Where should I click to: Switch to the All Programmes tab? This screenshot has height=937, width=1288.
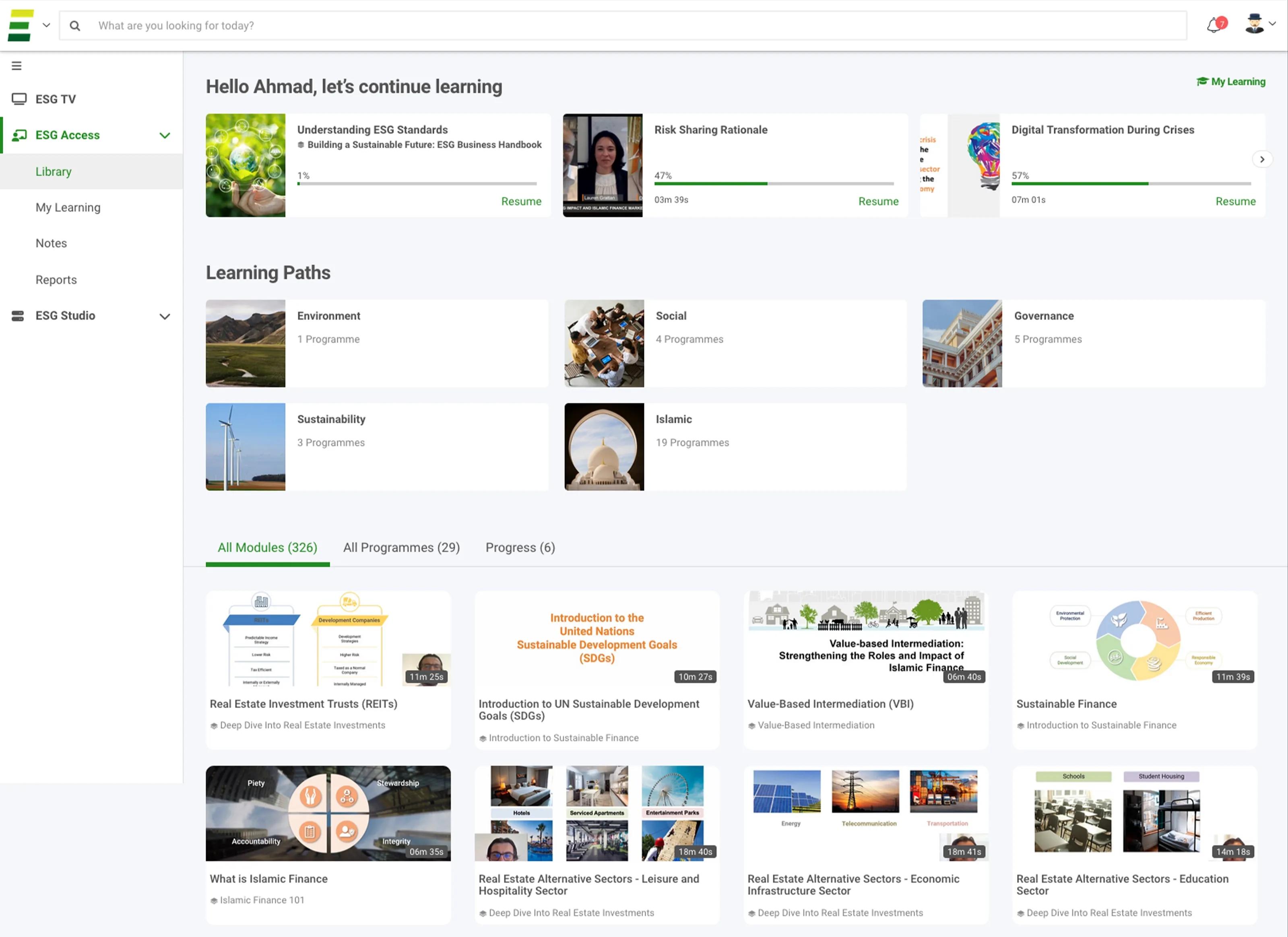401,547
